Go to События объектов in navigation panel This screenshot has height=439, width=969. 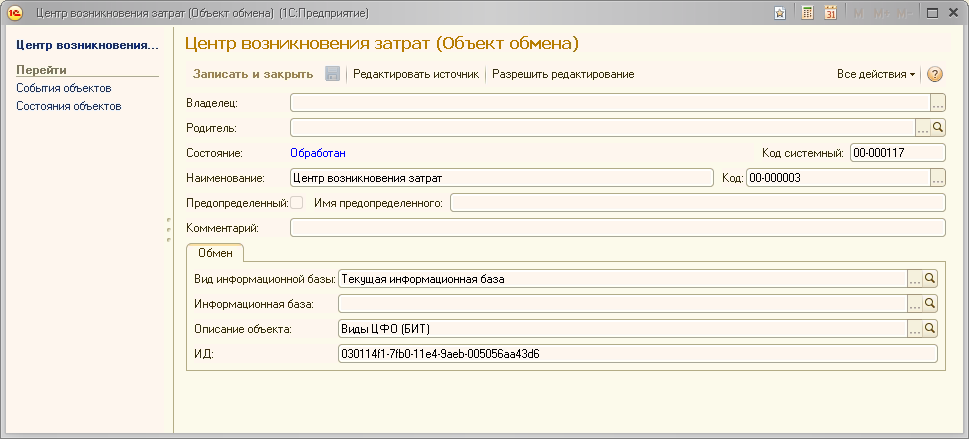click(63, 88)
